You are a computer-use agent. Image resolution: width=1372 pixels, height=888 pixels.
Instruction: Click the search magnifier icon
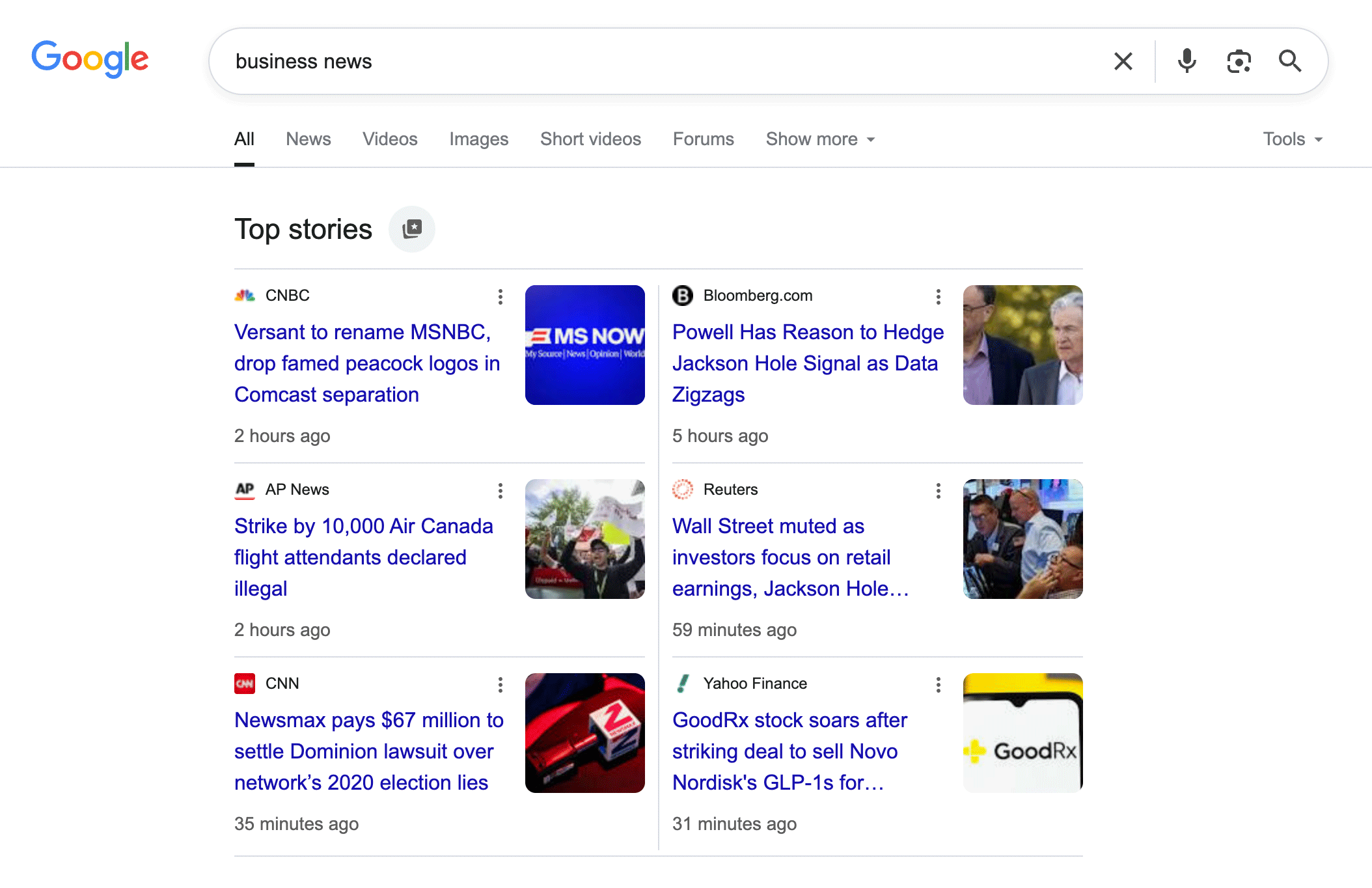[1290, 61]
